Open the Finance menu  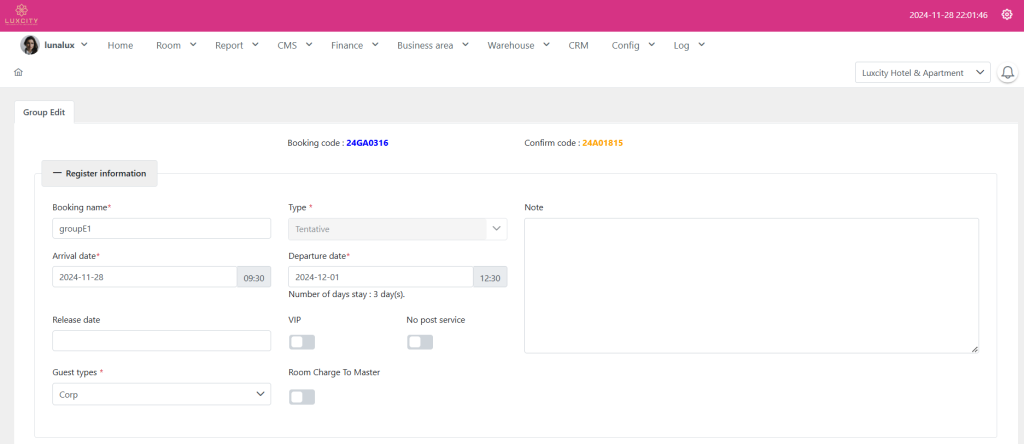pyautogui.click(x=354, y=45)
